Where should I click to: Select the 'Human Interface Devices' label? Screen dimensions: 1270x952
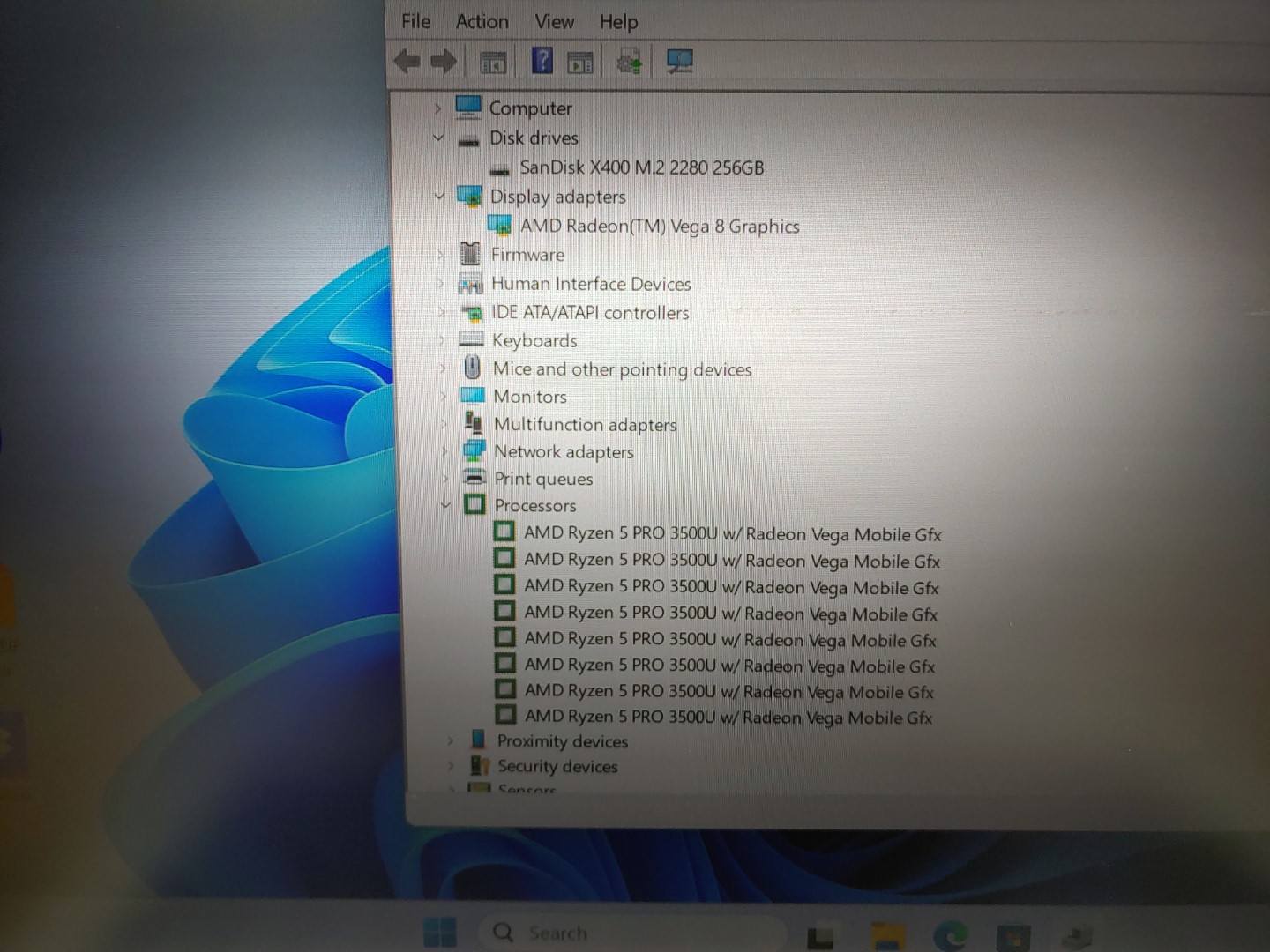pos(591,284)
